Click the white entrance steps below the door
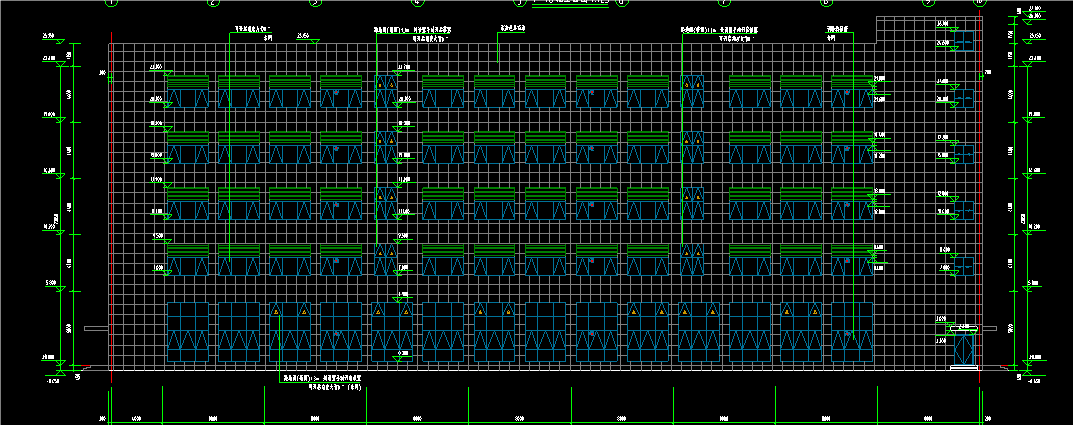The image size is (1073, 425). [965, 368]
